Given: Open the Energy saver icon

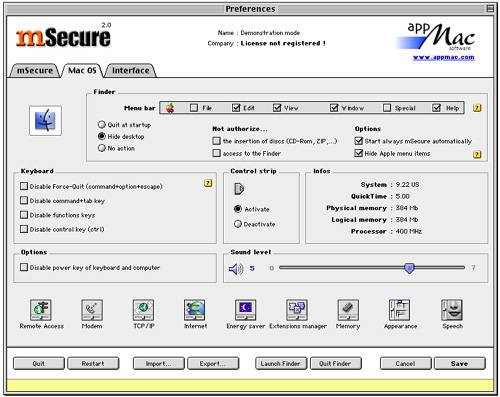Looking at the screenshot, I should (x=246, y=310).
